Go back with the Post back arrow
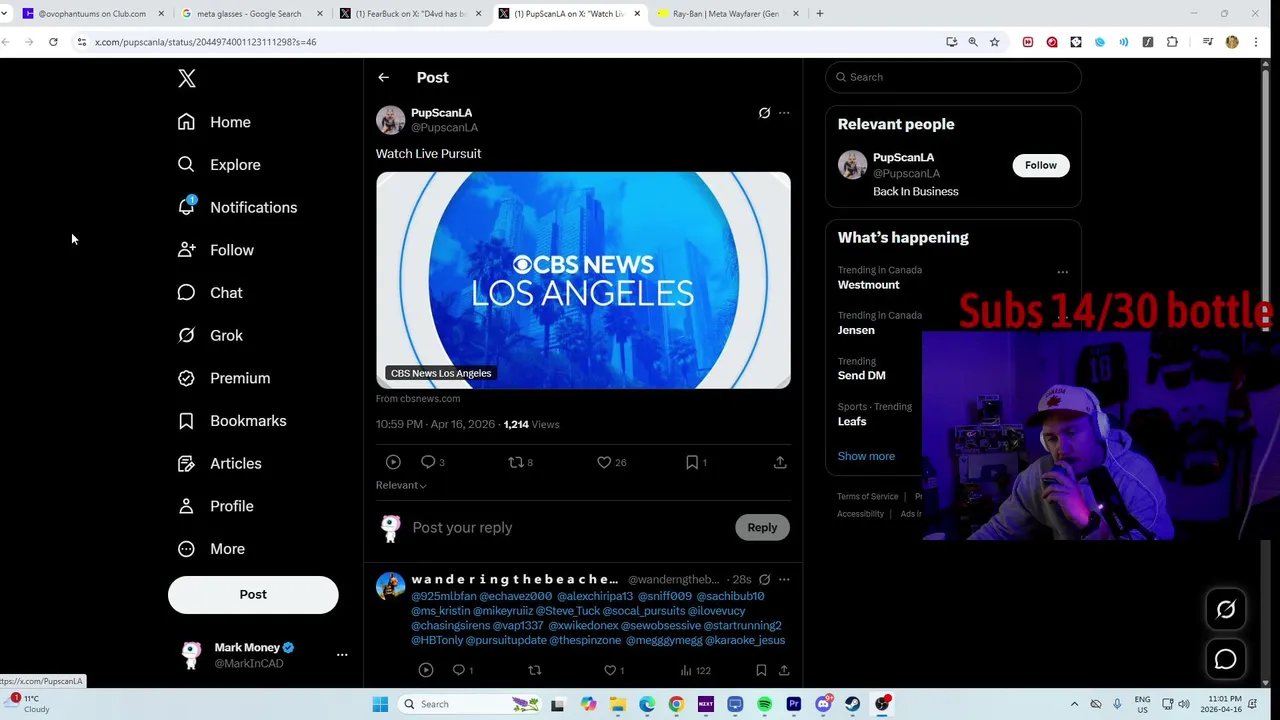The image size is (1280, 720). coord(383,77)
